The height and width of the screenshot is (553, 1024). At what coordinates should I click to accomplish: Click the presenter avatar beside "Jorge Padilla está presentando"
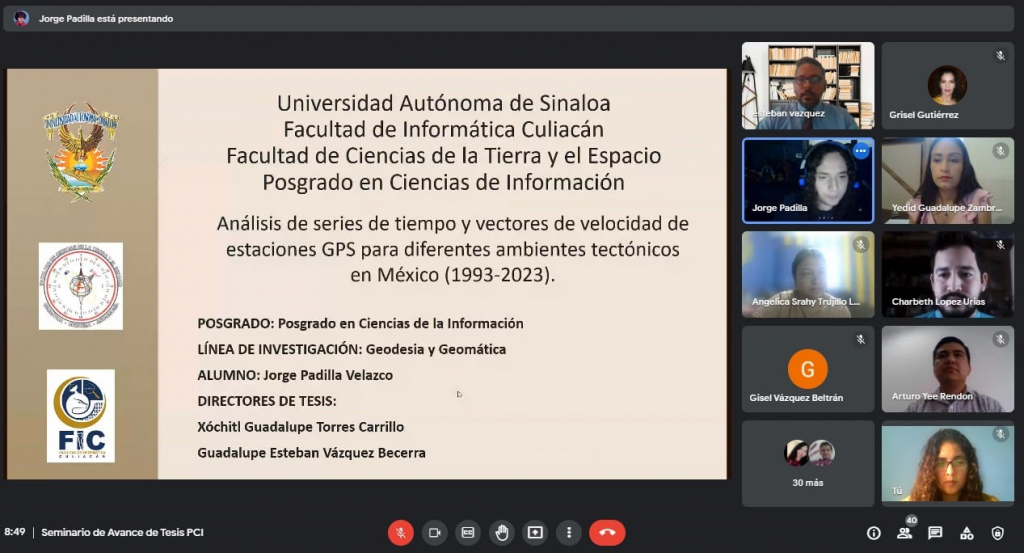coord(22,18)
